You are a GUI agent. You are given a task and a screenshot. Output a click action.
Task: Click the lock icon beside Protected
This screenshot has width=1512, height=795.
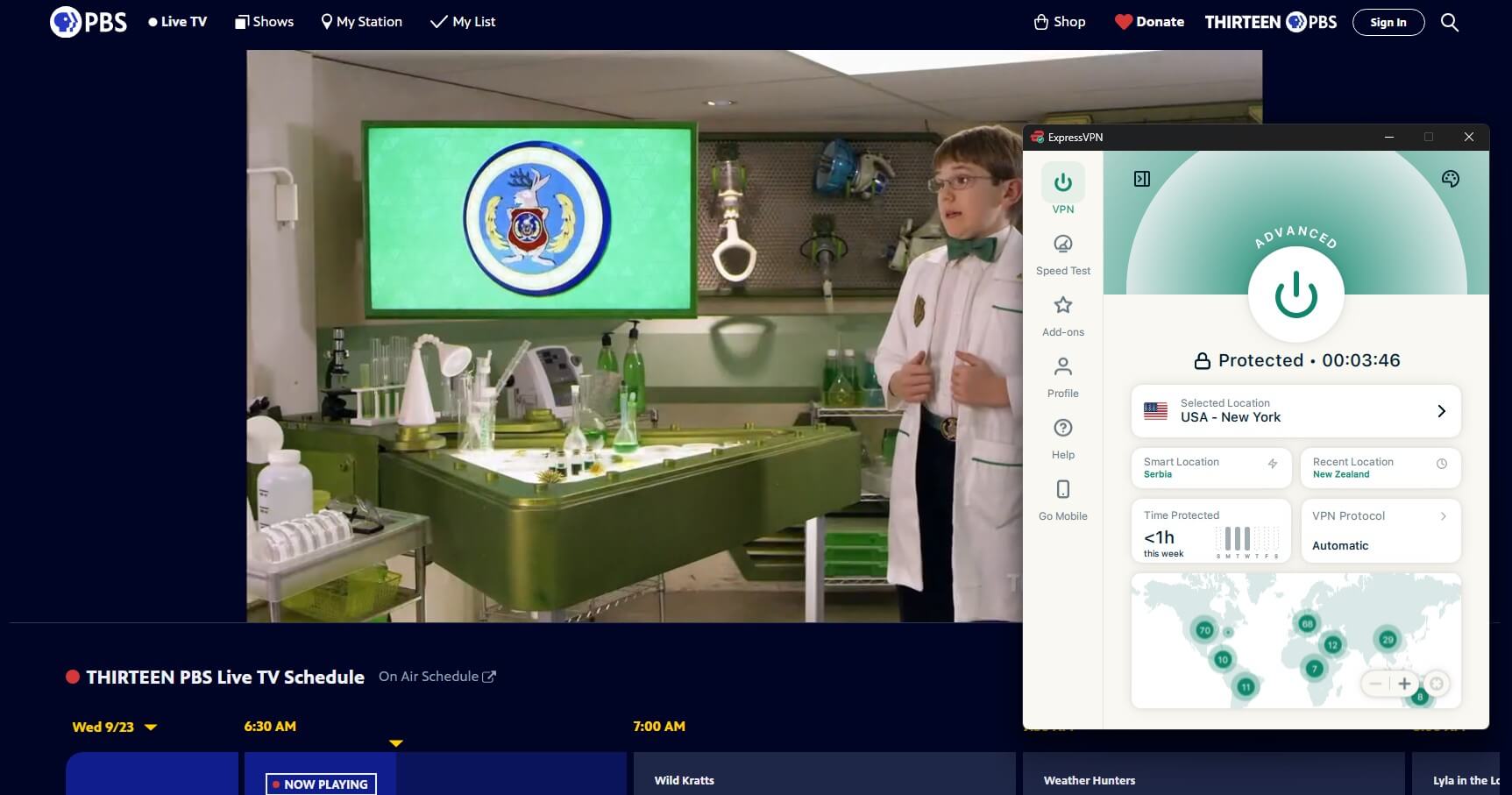click(1203, 360)
